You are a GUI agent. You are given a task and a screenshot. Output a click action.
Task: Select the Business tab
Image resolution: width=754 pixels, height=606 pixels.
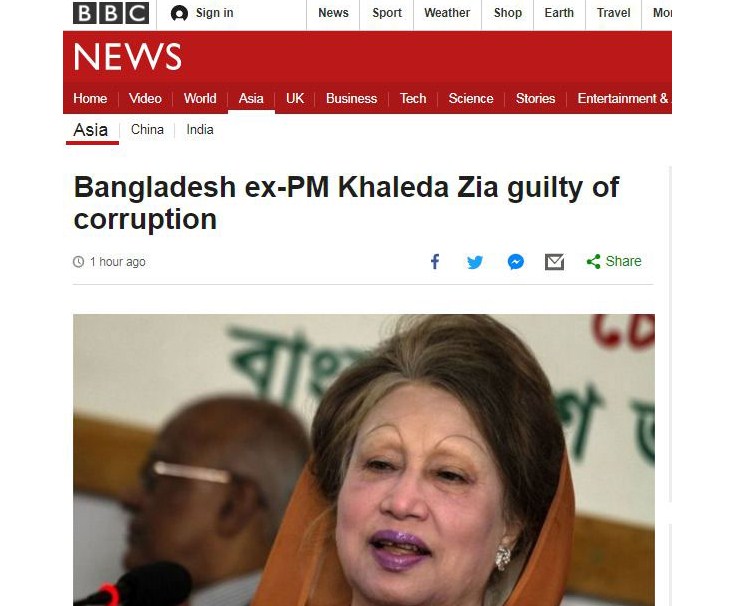352,99
